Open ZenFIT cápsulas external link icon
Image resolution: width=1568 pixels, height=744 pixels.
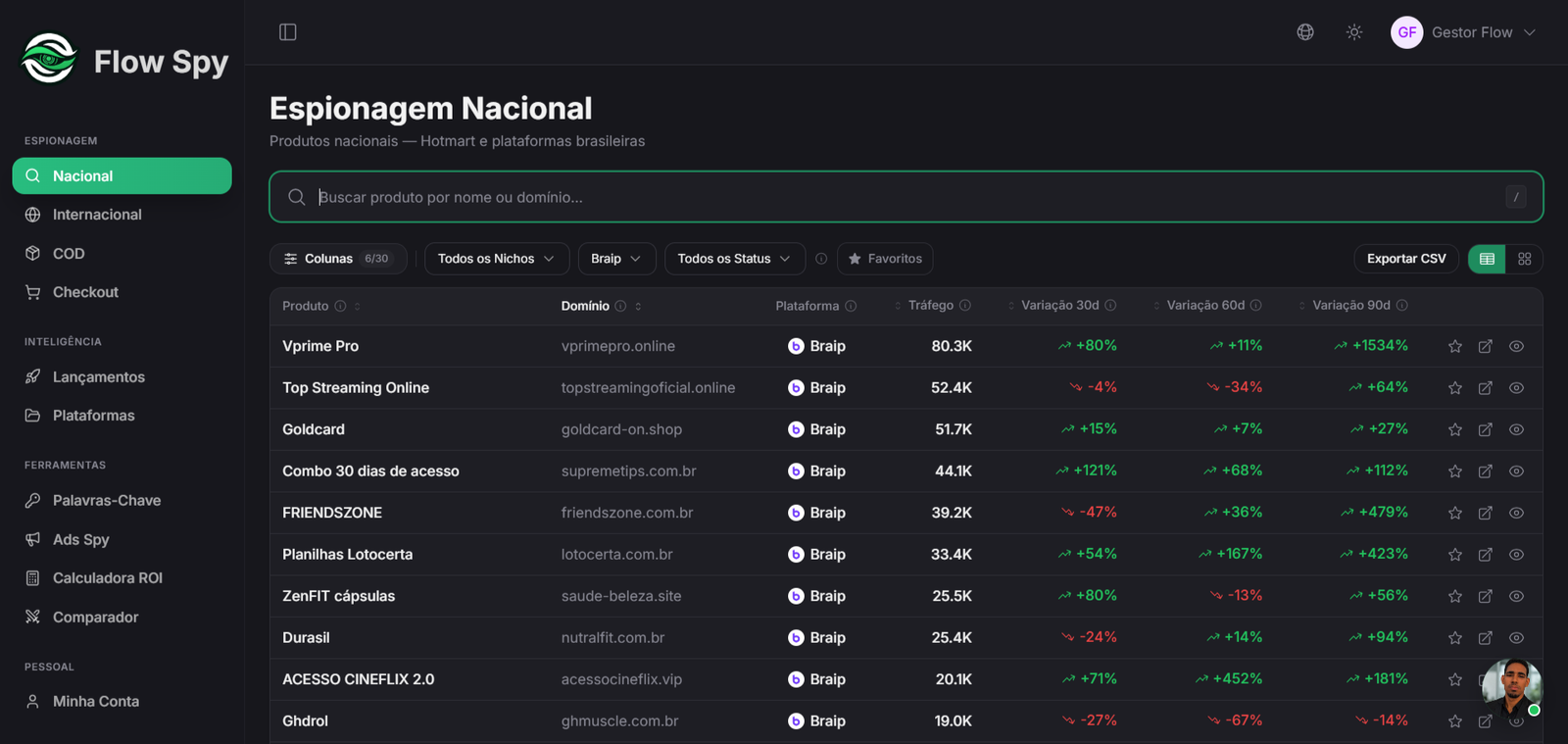[1486, 596]
